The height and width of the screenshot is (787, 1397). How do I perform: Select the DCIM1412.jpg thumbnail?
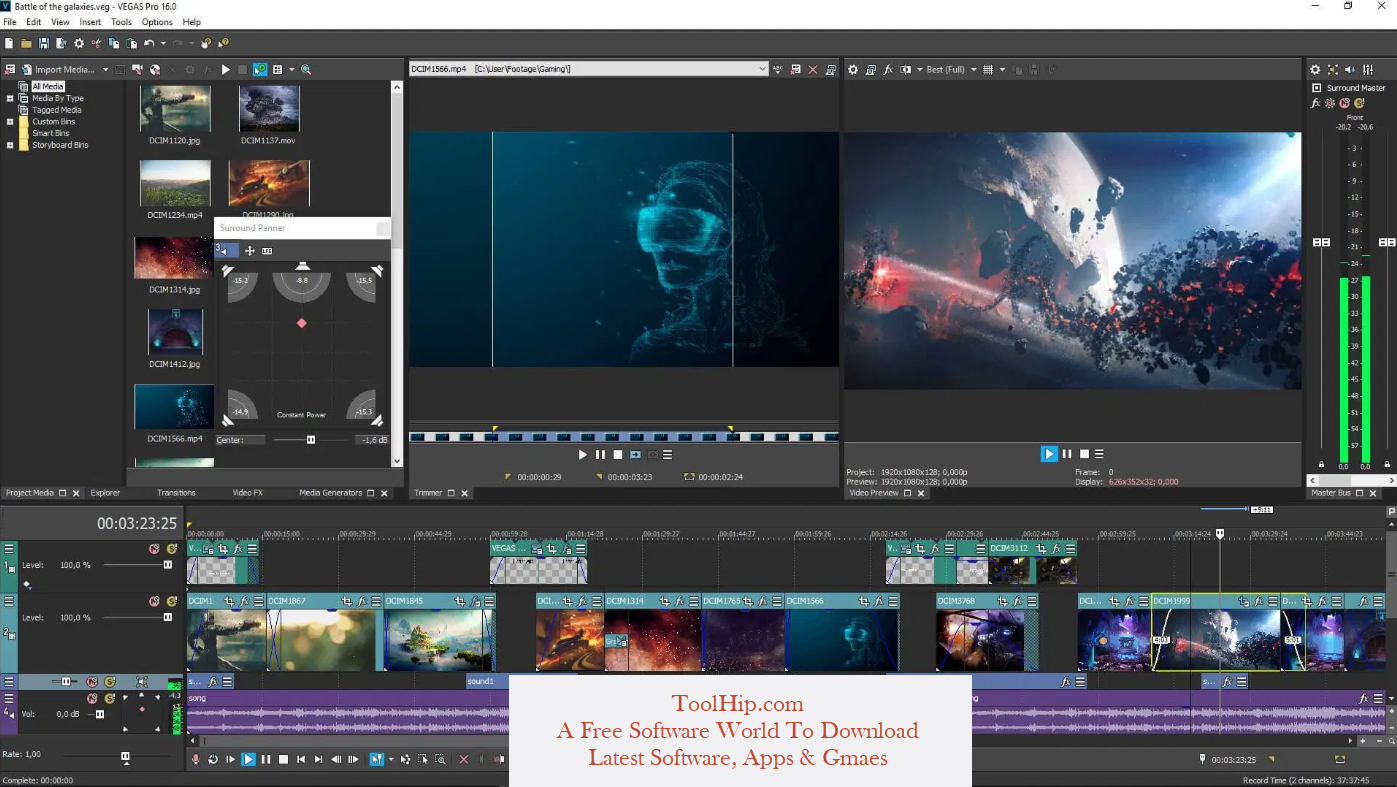[x=175, y=332]
